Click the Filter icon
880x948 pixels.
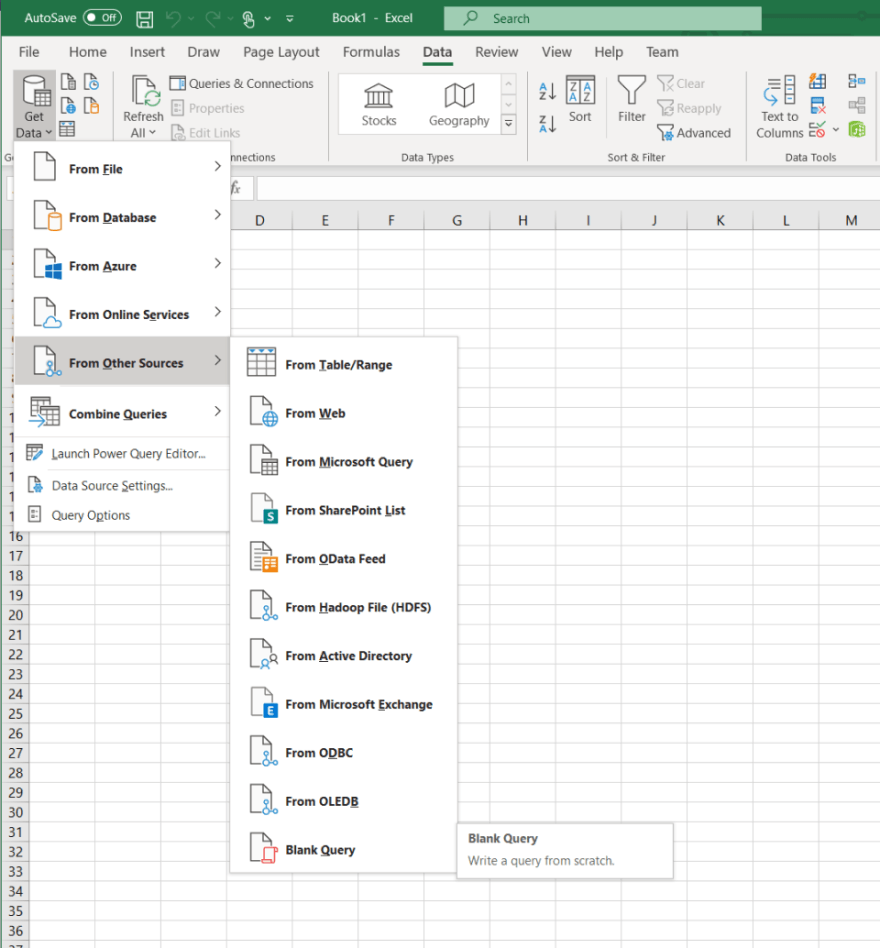pyautogui.click(x=631, y=100)
